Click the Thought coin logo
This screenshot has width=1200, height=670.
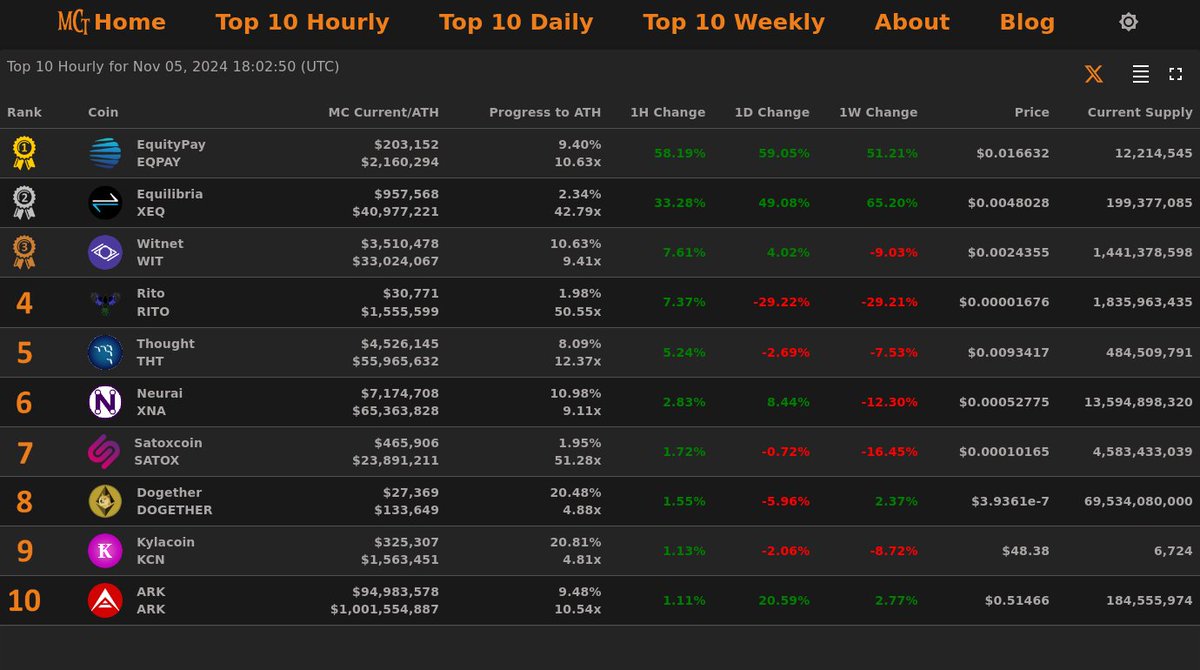105,352
